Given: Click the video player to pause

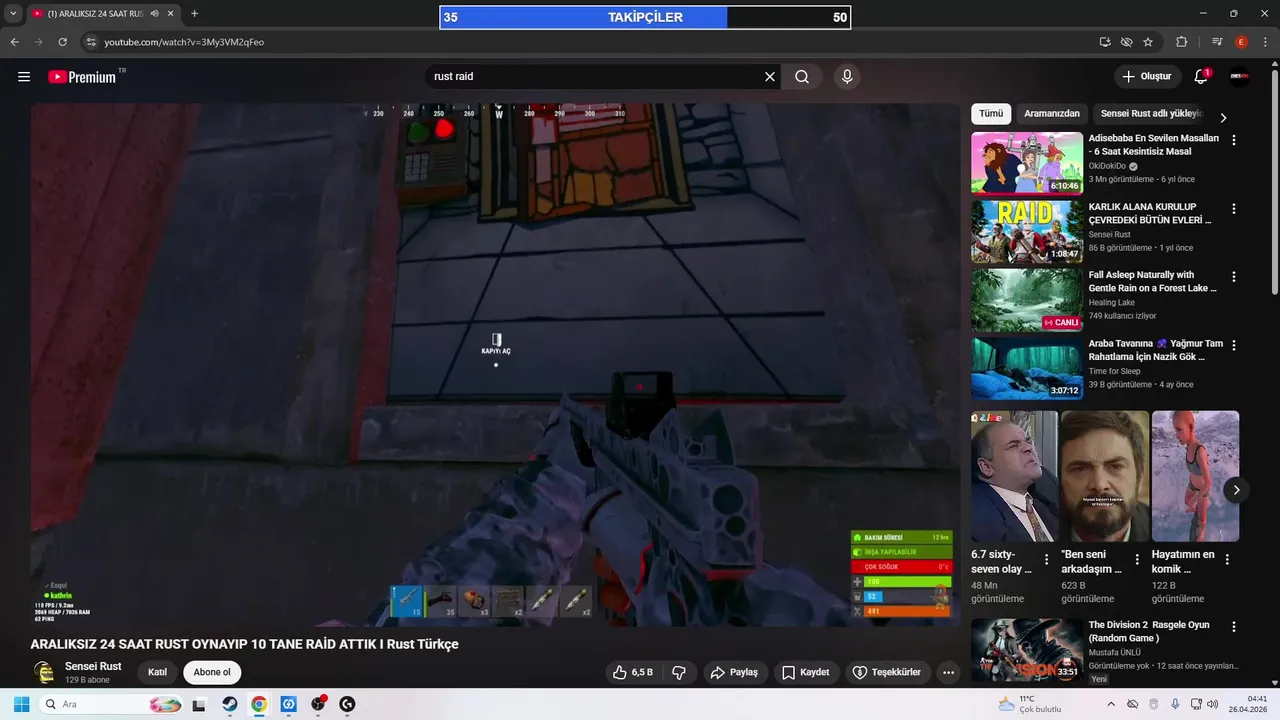Looking at the screenshot, I should (495, 365).
